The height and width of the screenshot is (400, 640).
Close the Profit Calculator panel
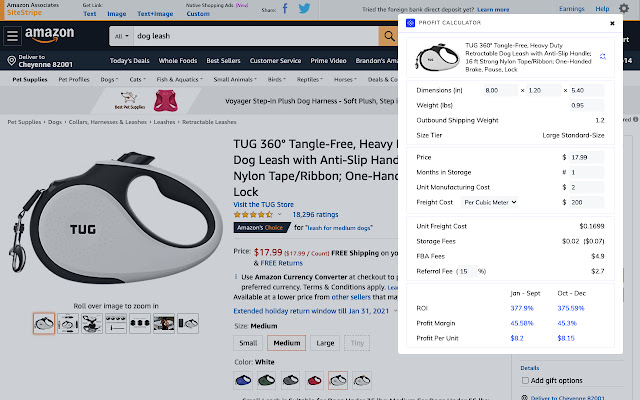point(612,22)
